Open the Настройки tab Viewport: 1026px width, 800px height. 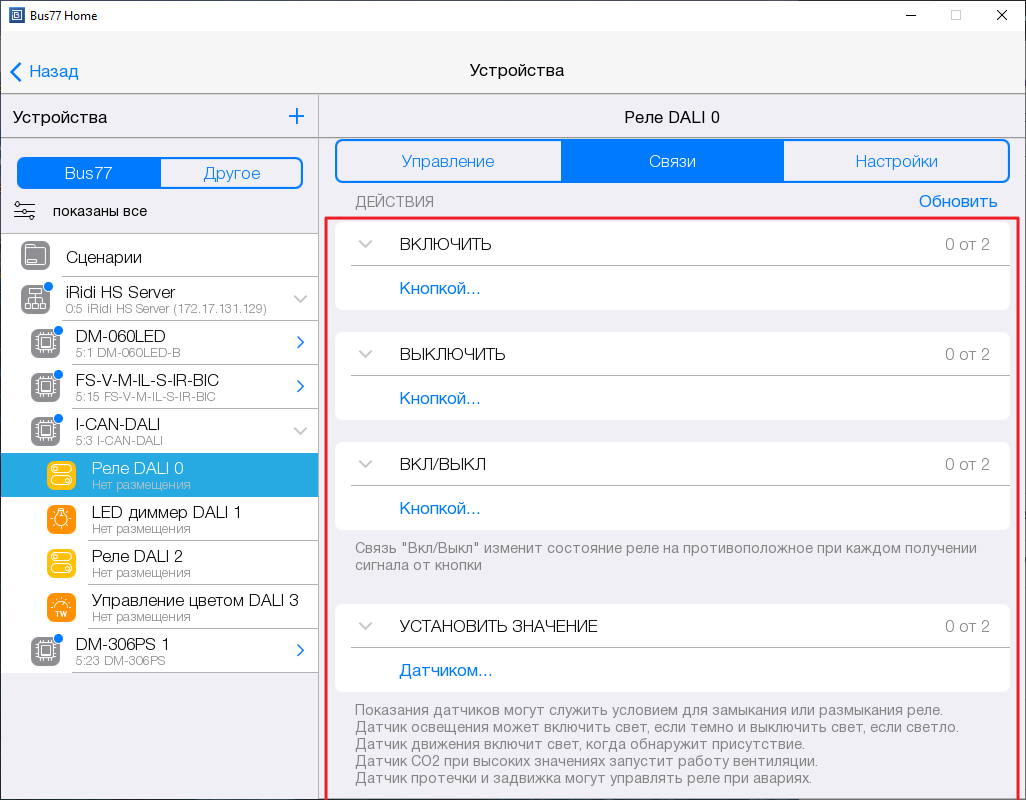896,161
